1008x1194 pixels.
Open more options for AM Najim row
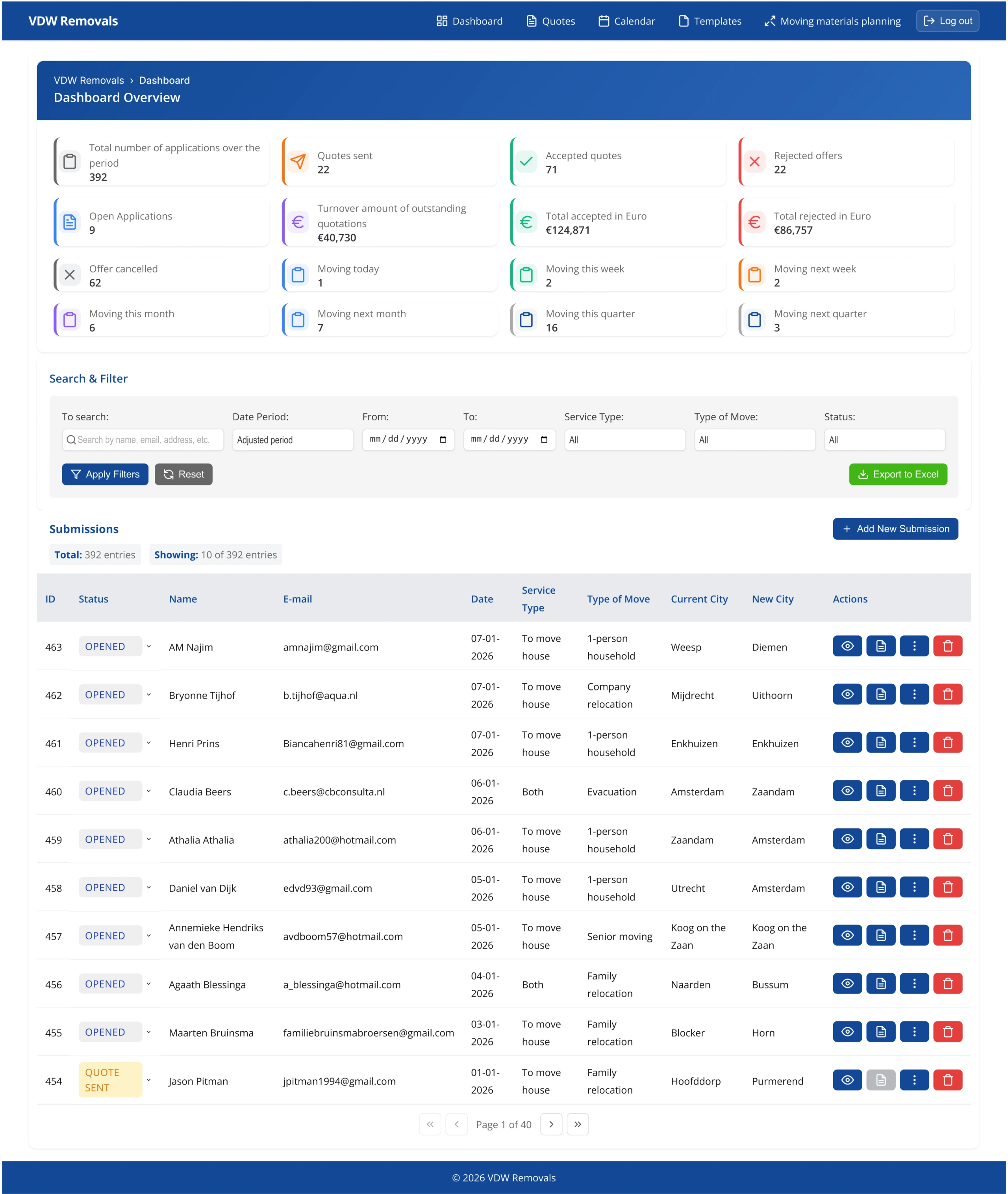pos(914,646)
